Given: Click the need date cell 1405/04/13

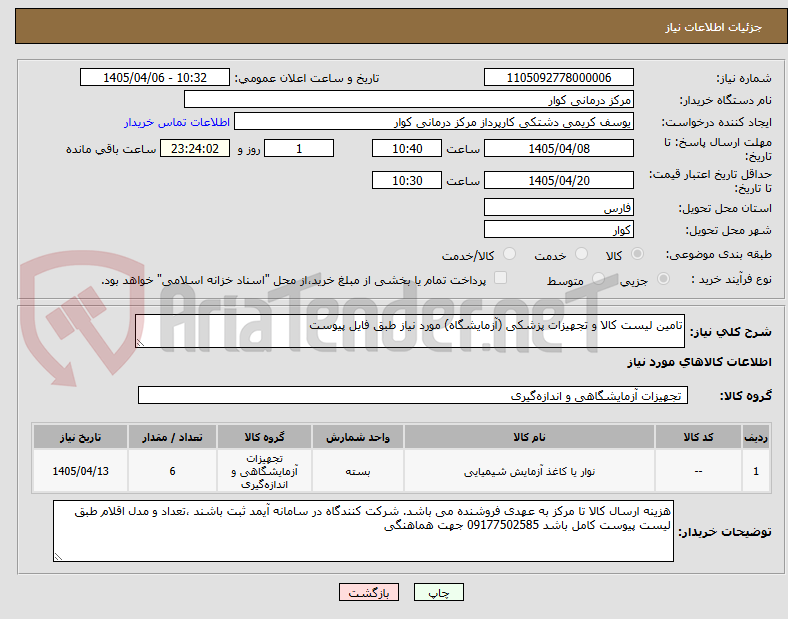Looking at the screenshot, I should click(x=80, y=471).
